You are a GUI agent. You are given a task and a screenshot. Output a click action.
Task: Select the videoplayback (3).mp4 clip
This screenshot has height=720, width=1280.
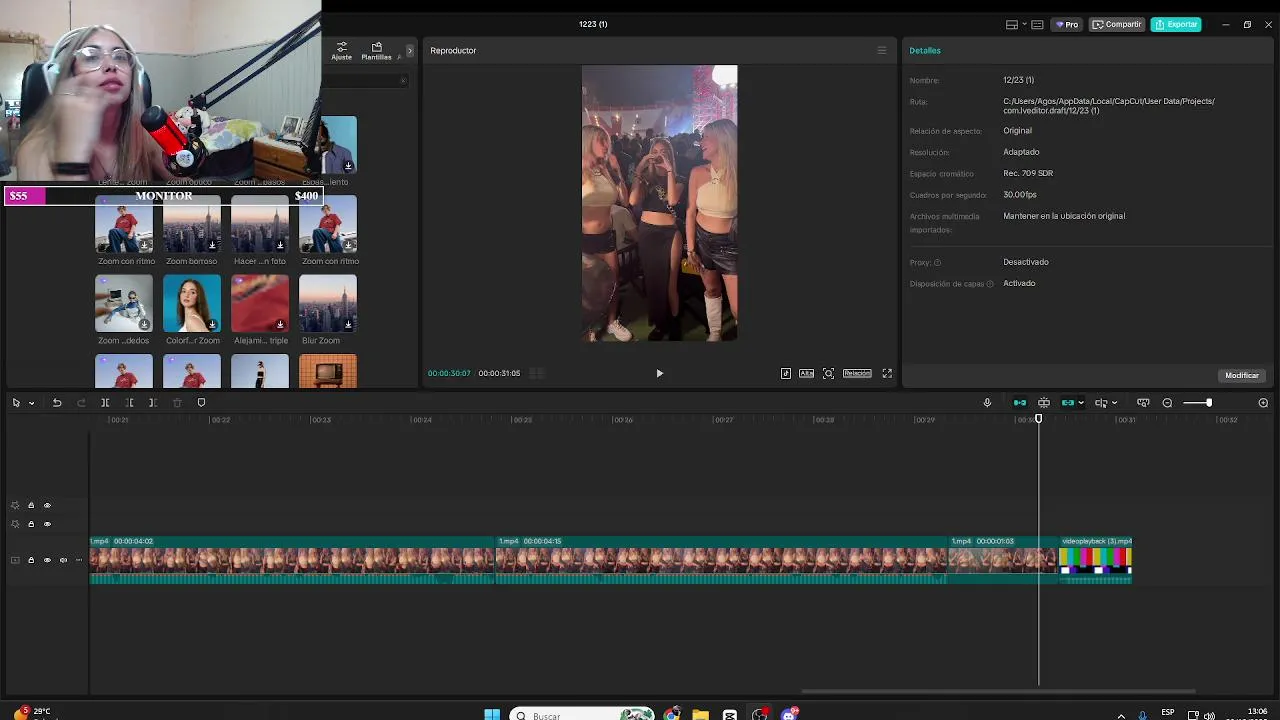click(1095, 560)
